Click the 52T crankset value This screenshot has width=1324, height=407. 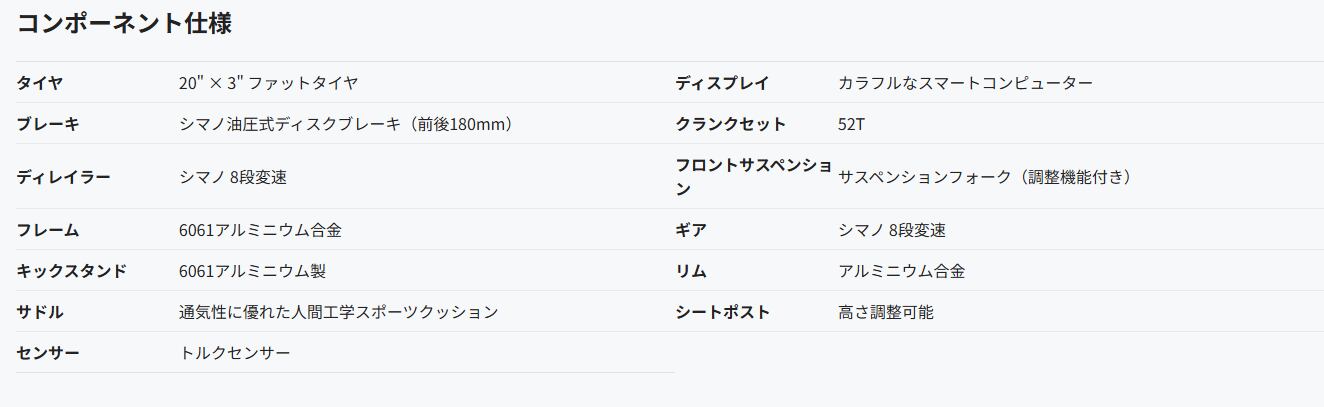852,124
